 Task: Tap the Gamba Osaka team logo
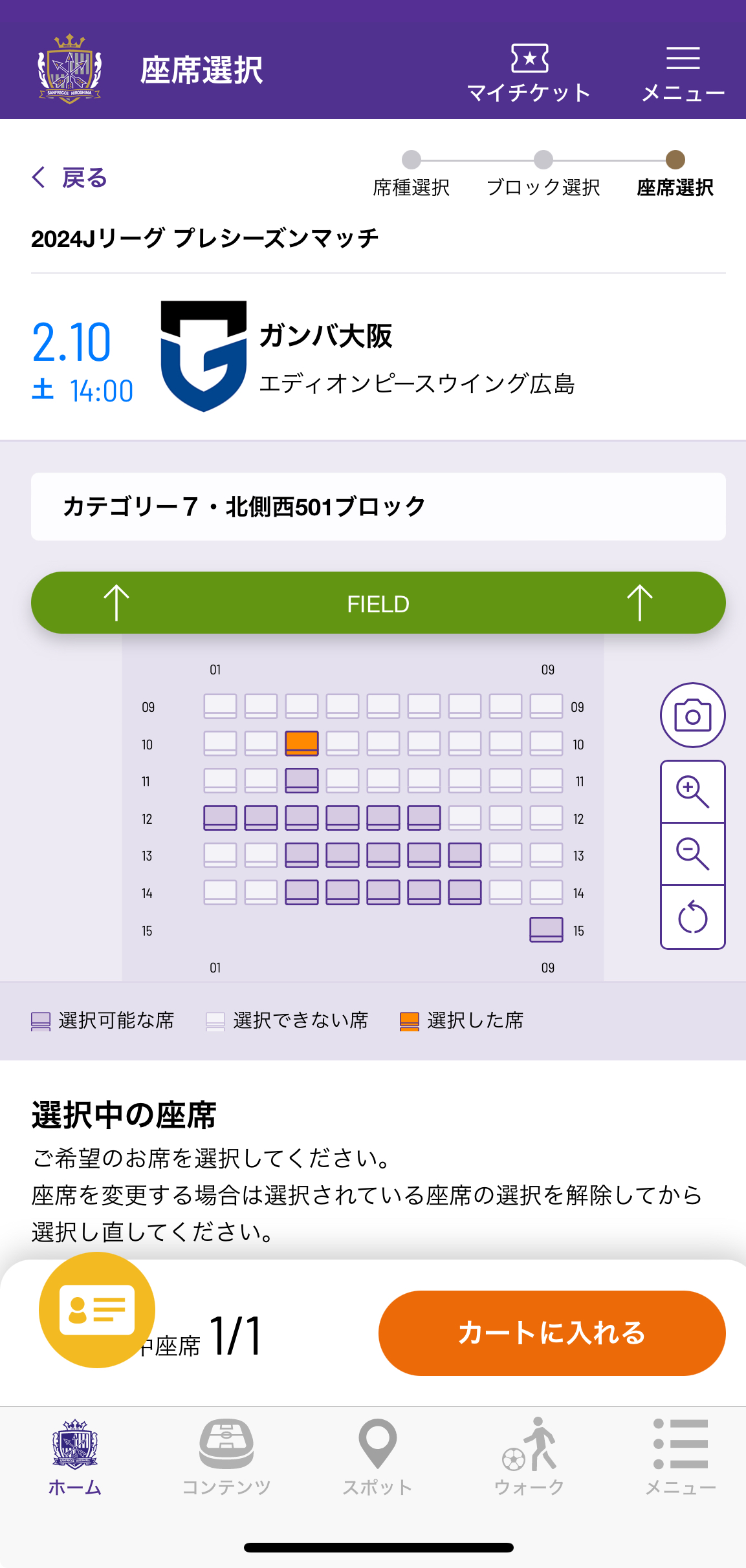(204, 356)
